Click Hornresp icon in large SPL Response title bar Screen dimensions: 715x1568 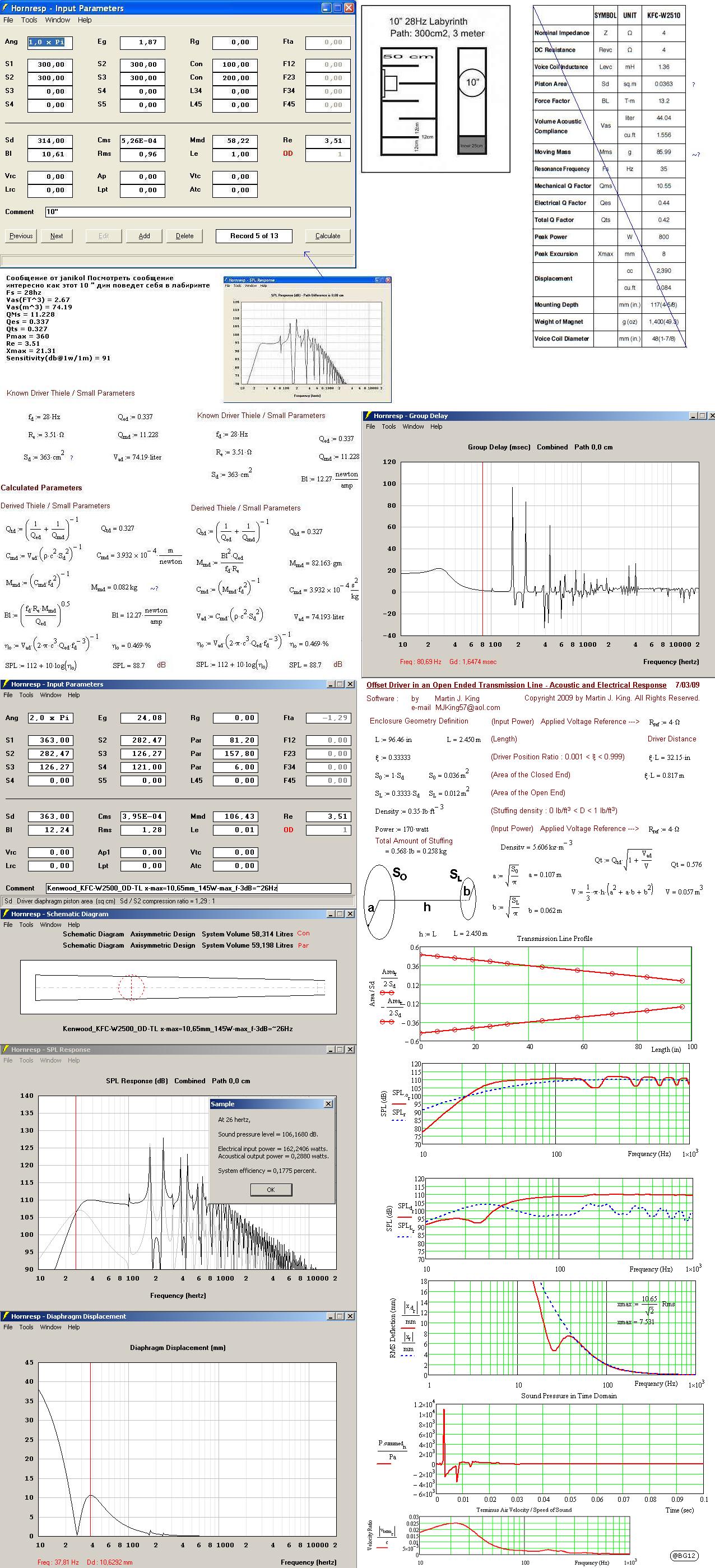point(6,1050)
